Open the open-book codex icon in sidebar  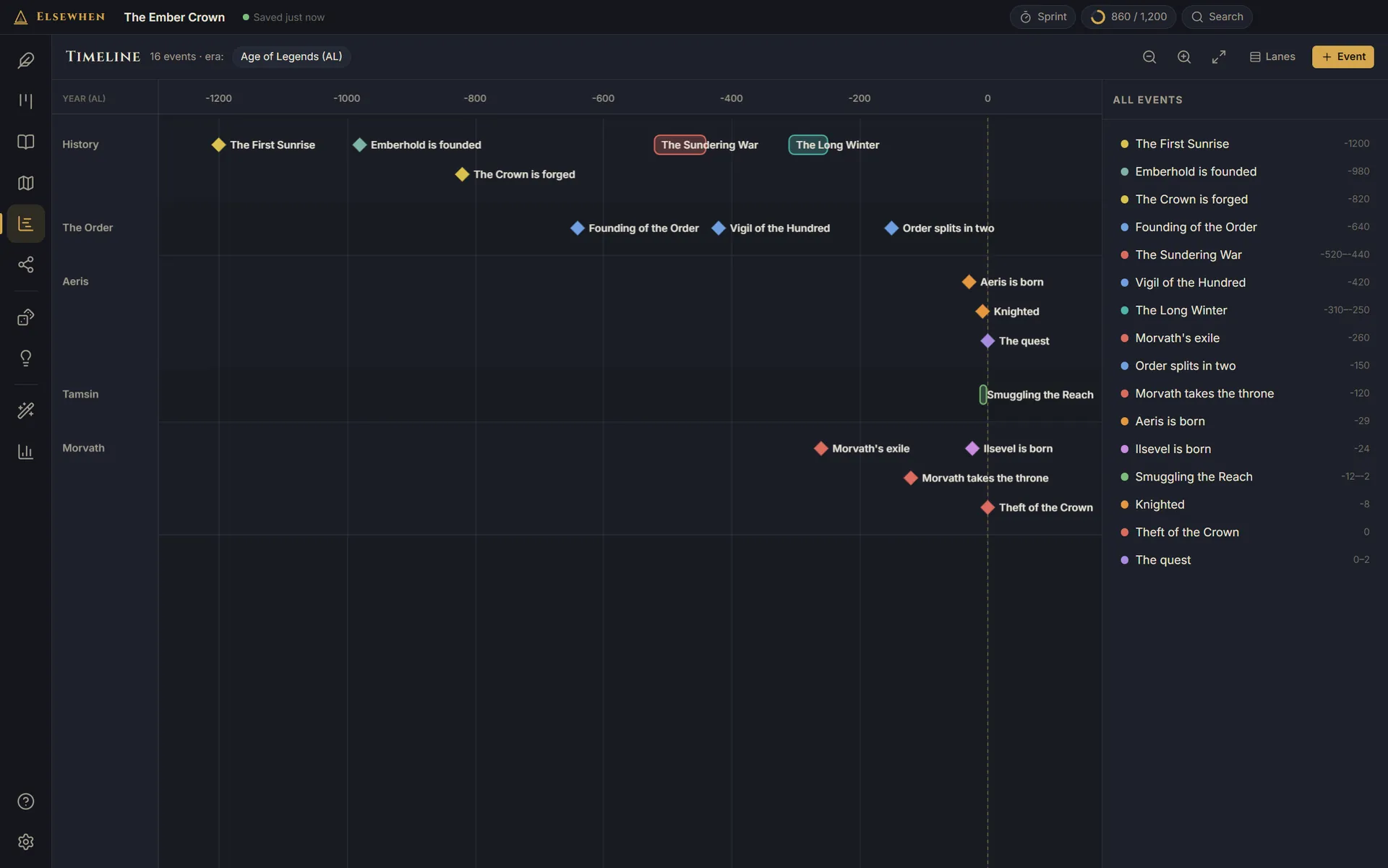pos(25,142)
